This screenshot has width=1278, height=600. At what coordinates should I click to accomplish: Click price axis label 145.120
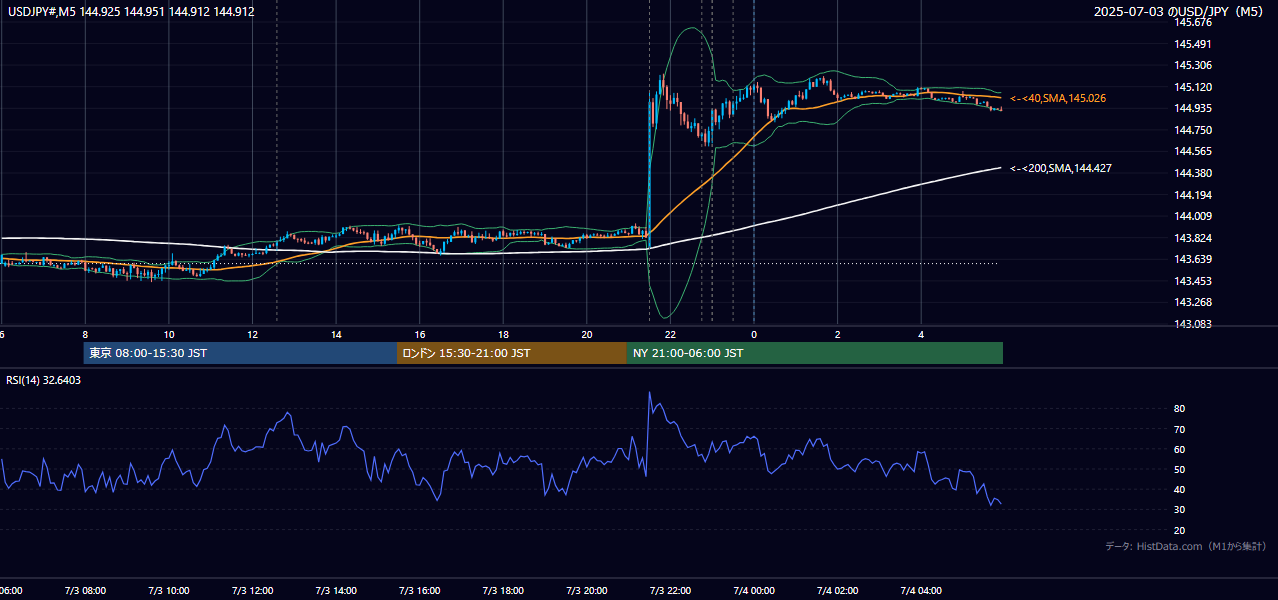click(x=1193, y=87)
